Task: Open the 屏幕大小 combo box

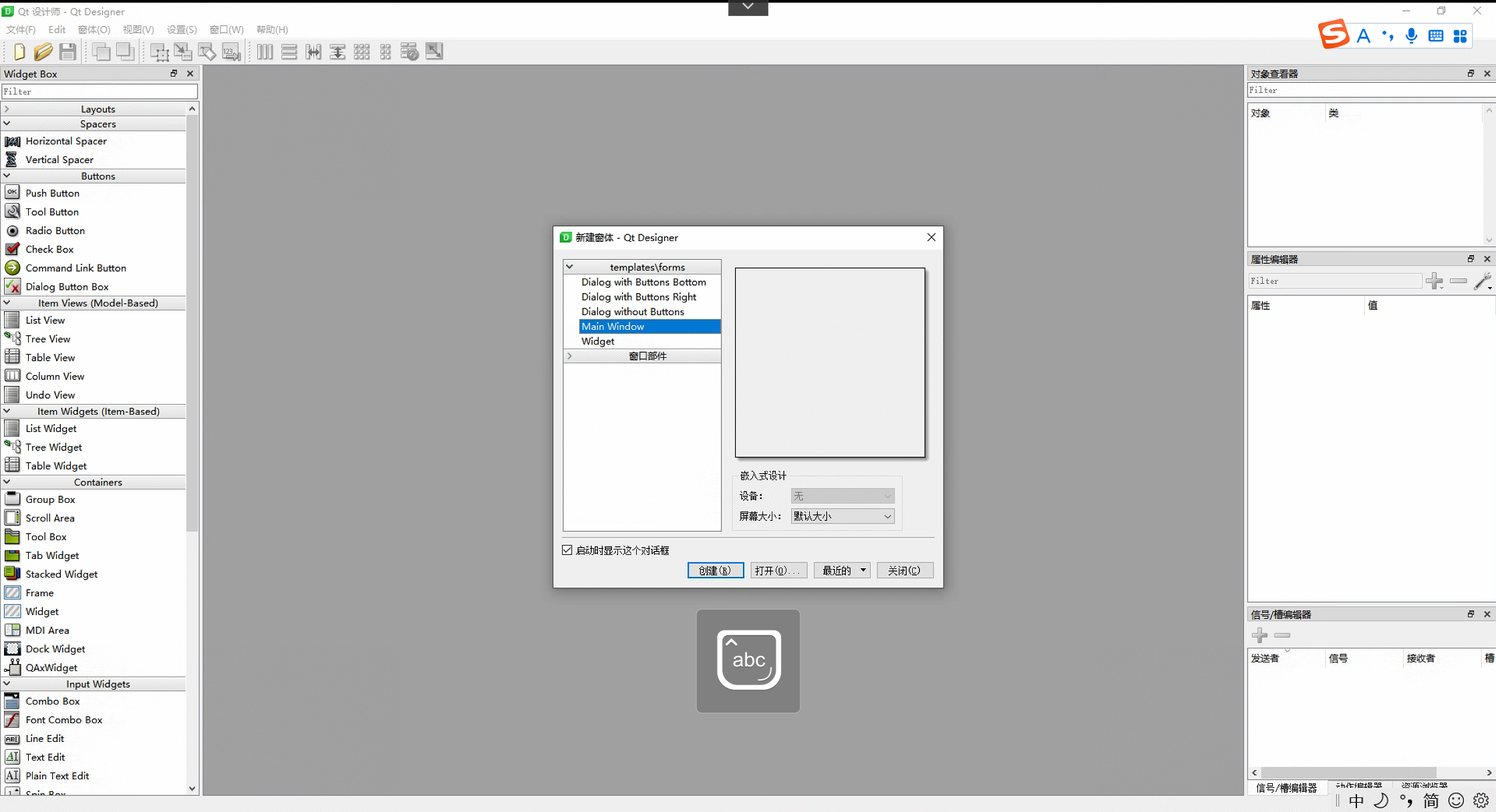Action: point(842,516)
